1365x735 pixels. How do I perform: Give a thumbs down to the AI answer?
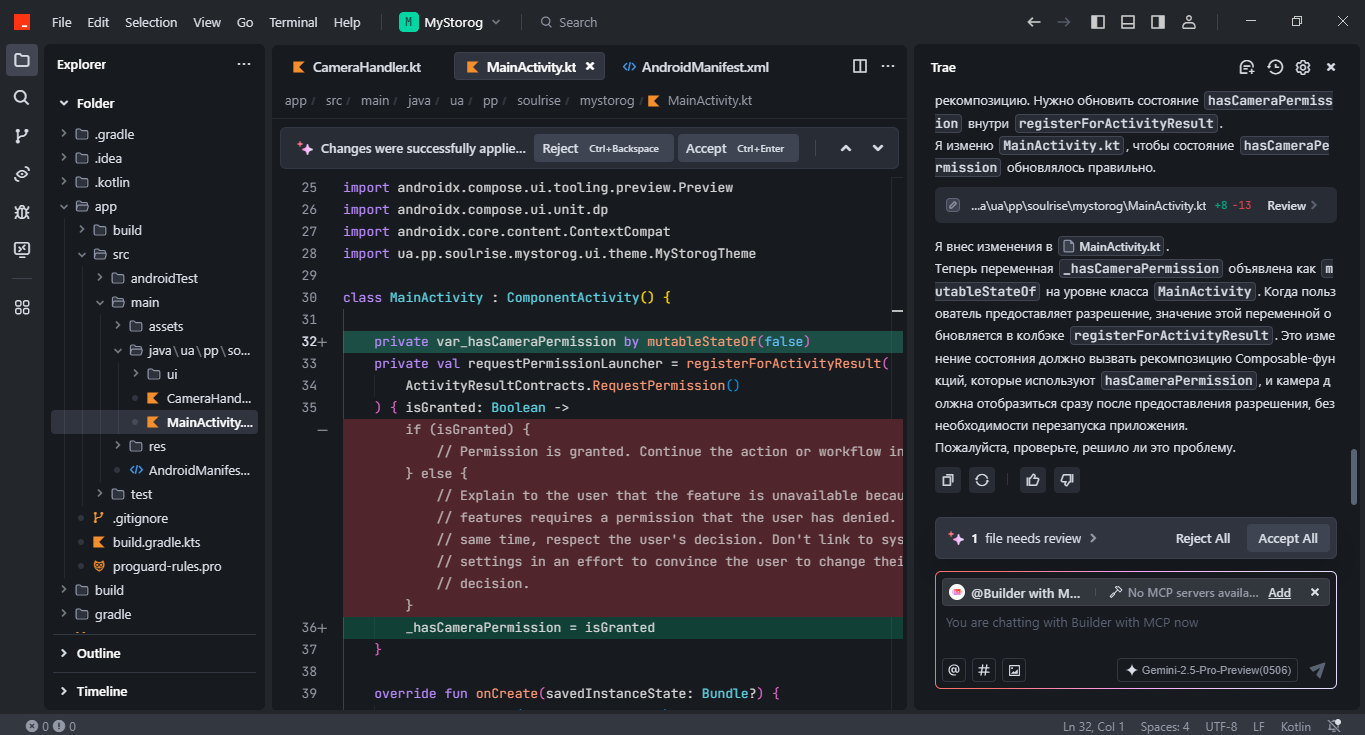(x=1066, y=479)
